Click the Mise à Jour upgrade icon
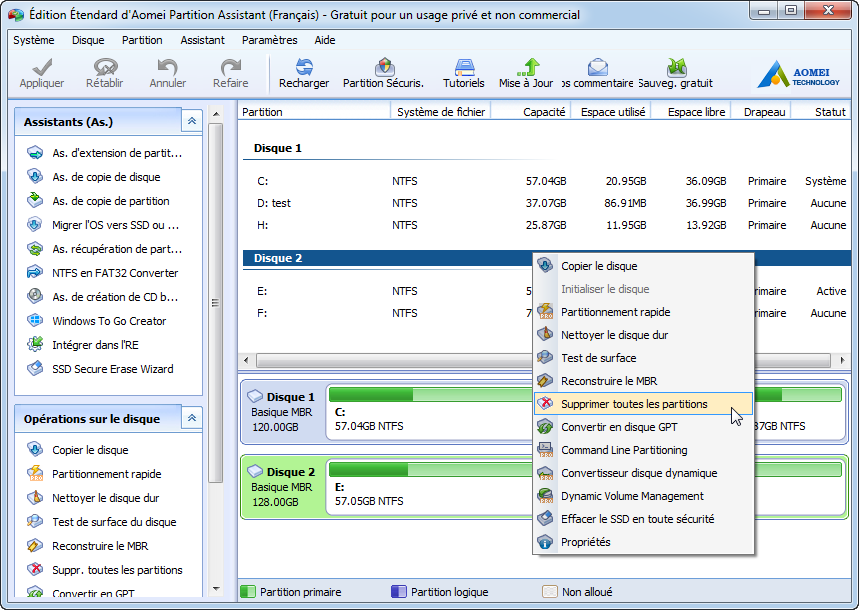This screenshot has width=859, height=610. (x=527, y=67)
